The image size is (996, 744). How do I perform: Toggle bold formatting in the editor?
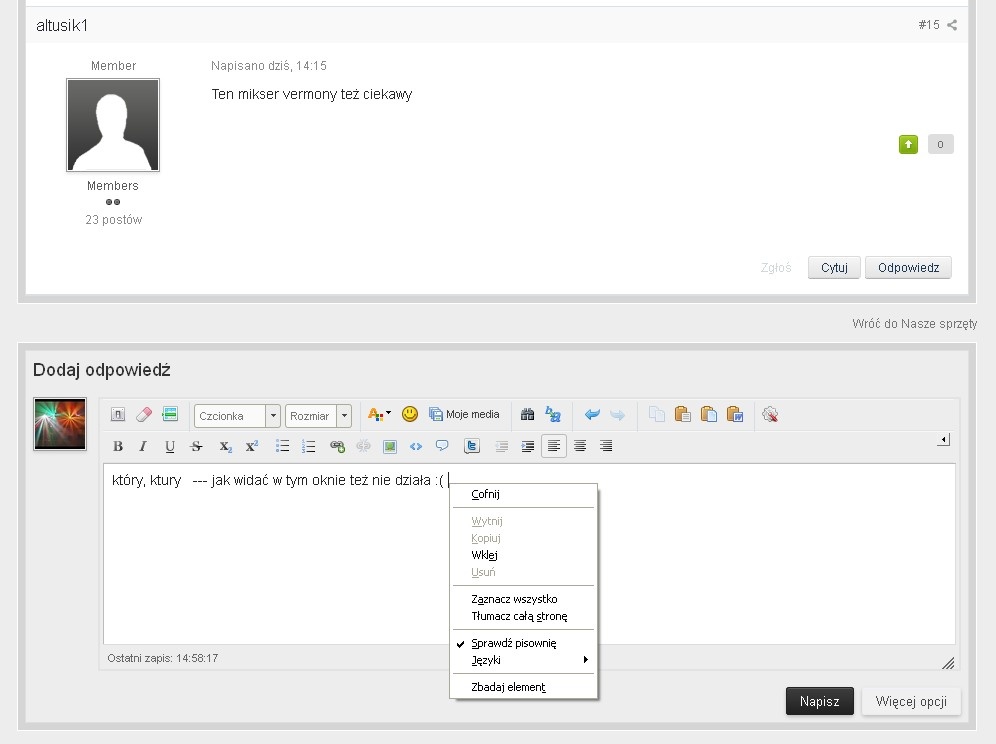click(118, 446)
